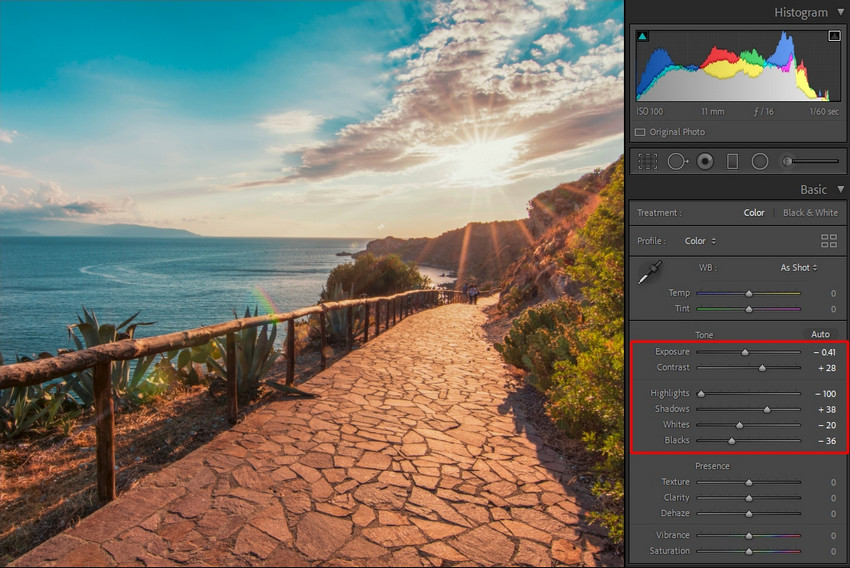Collapse the Basic panel
The image size is (850, 568).
(x=840, y=189)
